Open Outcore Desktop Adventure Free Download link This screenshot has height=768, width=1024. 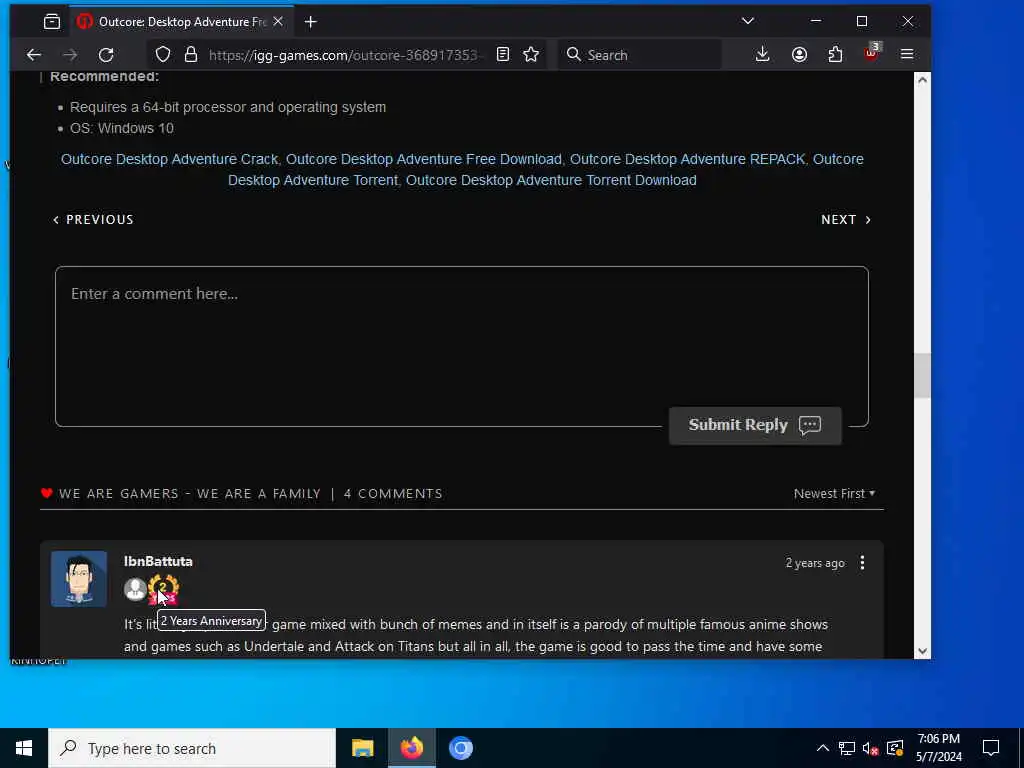[x=424, y=159]
